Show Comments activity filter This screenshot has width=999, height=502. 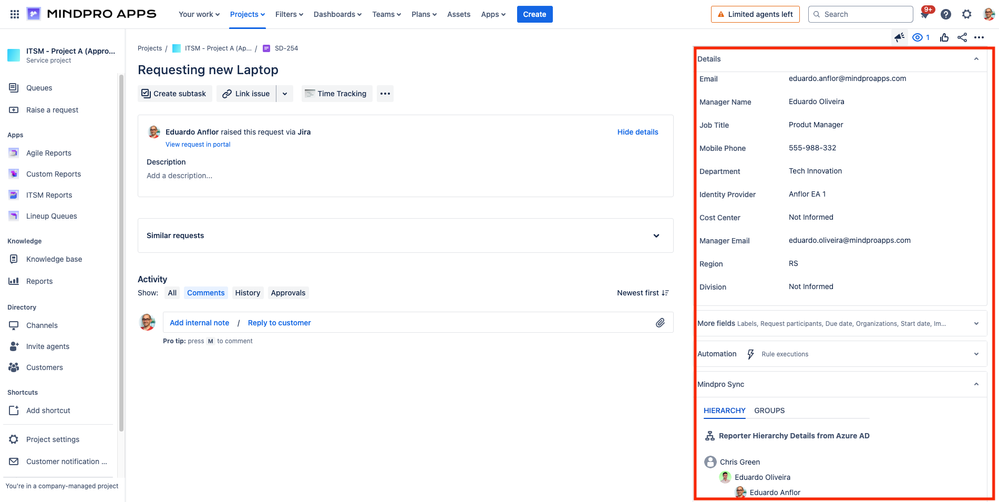[x=206, y=293]
